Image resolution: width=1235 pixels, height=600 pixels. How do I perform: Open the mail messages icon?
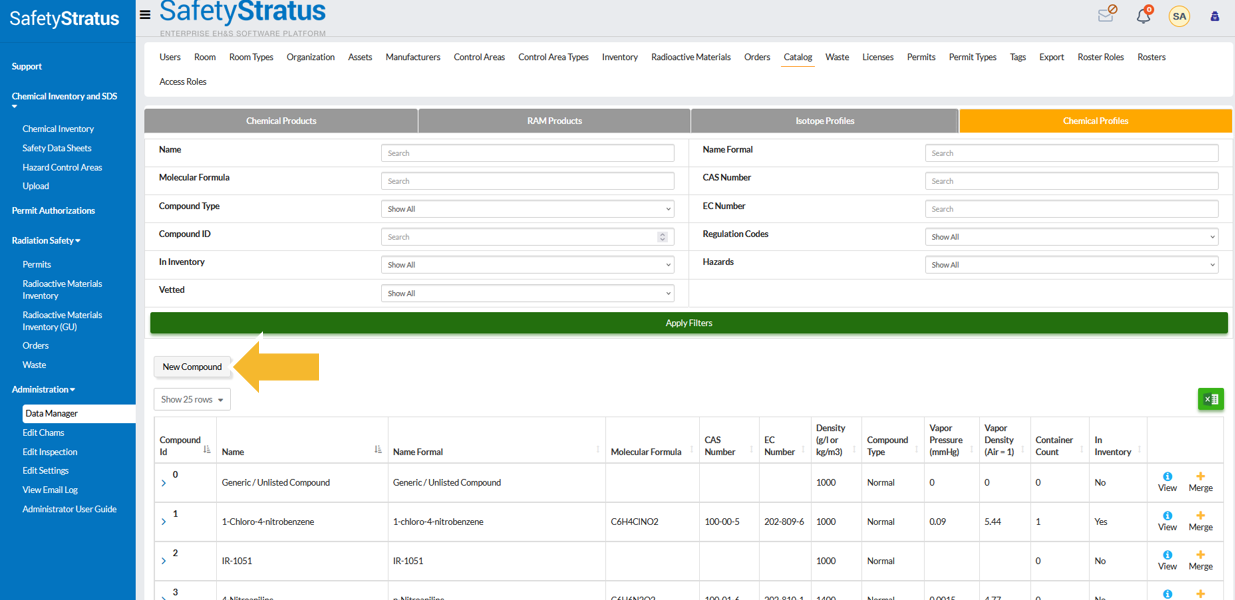(1107, 14)
